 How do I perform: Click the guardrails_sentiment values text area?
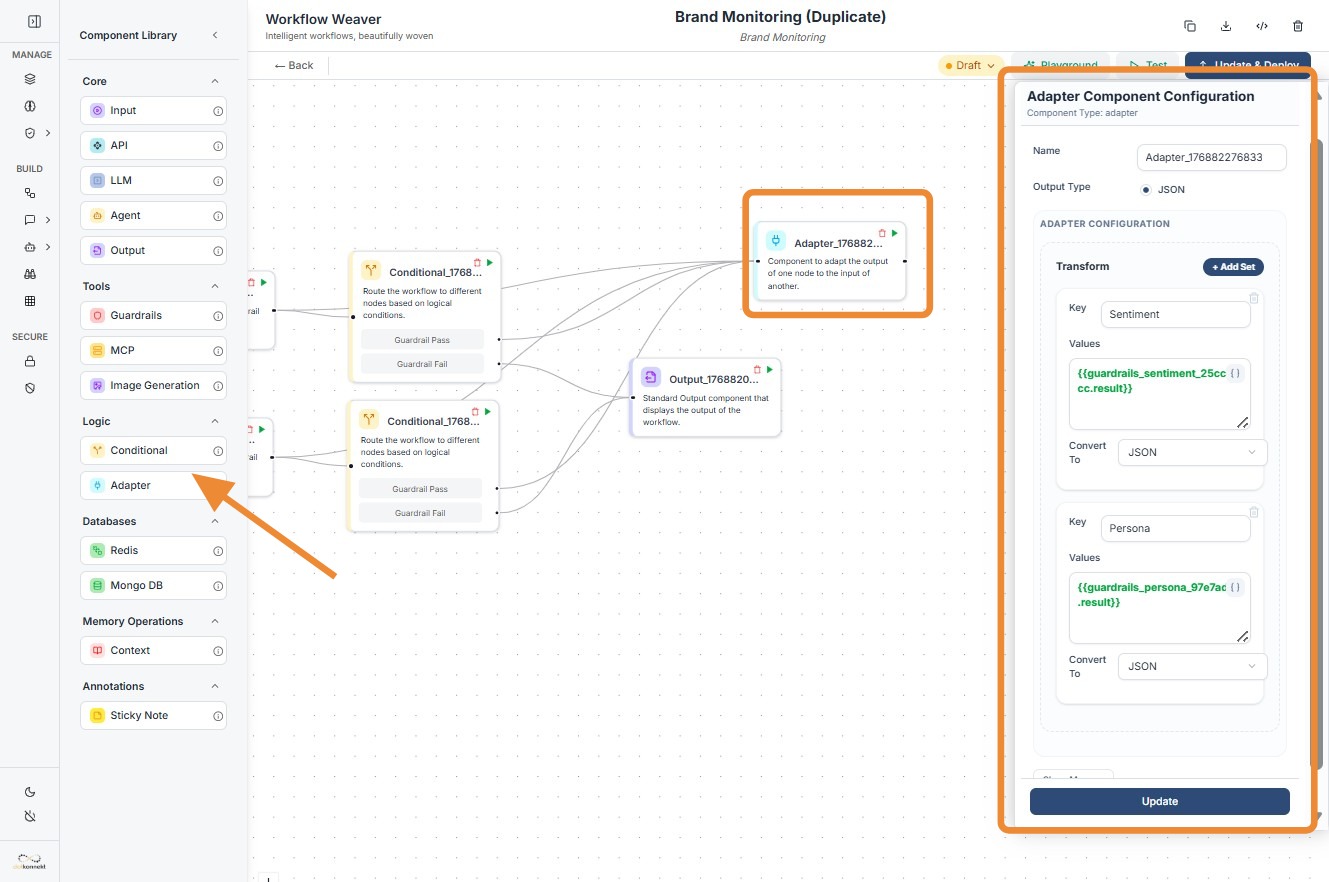point(1160,394)
